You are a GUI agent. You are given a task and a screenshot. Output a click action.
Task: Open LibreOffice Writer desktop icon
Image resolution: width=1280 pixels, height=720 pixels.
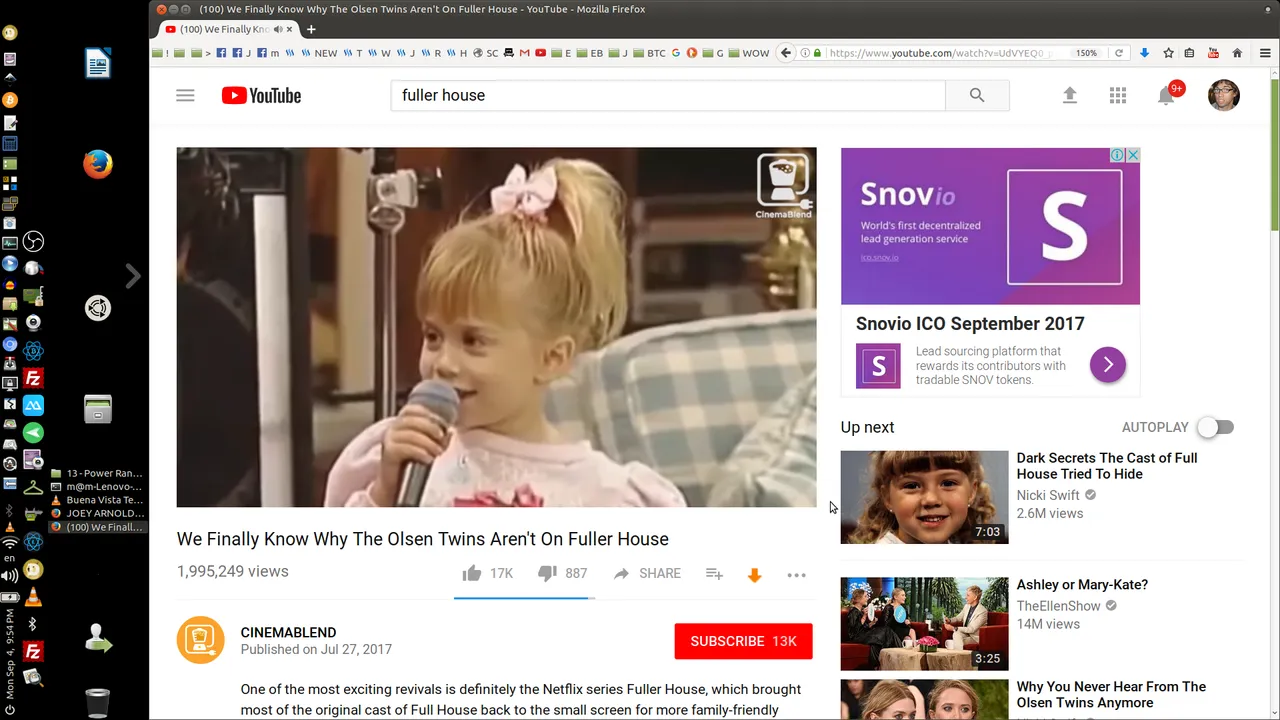(x=98, y=64)
